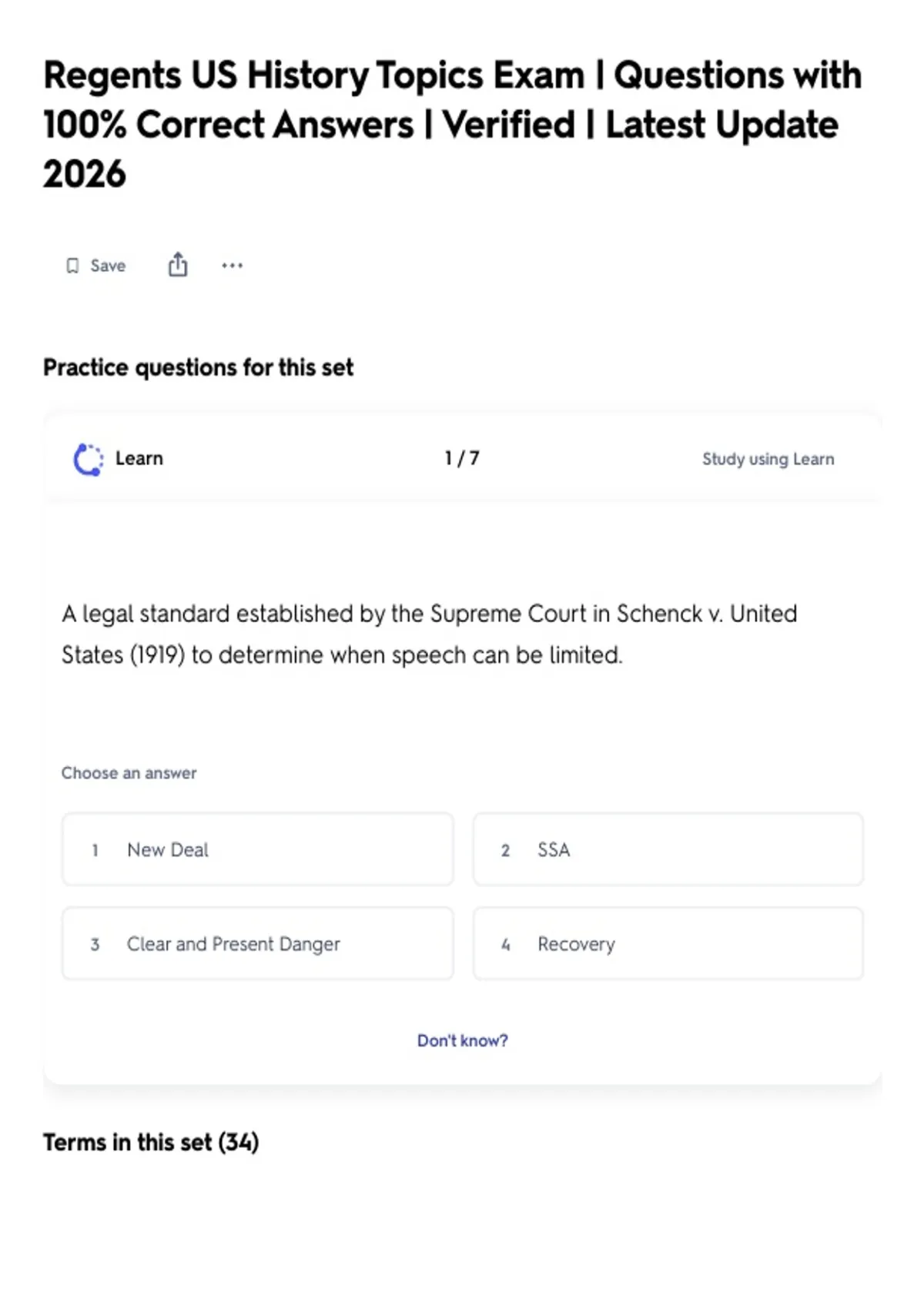
Task: Click the Learn mode circular icon
Action: point(89,459)
